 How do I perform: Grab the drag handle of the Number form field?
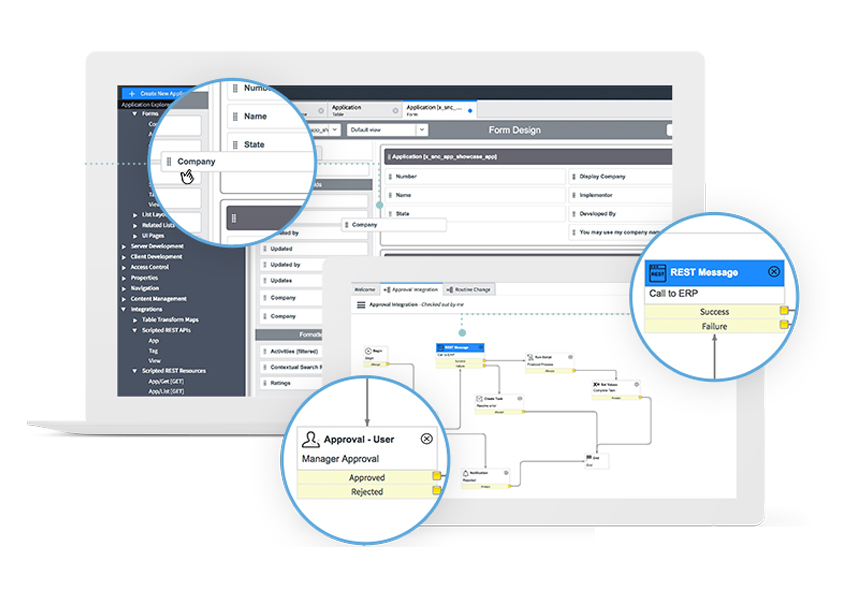390,177
